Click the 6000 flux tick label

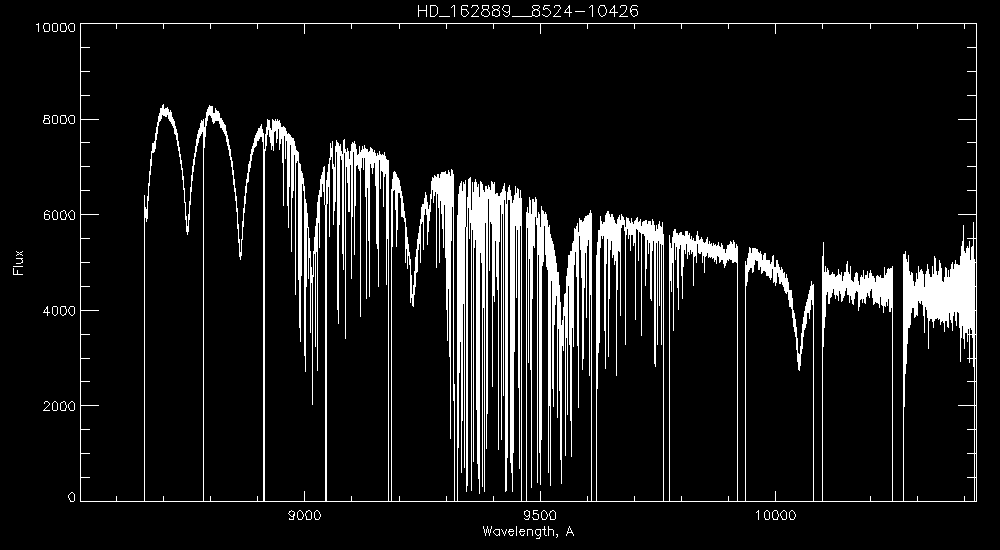[60, 216]
